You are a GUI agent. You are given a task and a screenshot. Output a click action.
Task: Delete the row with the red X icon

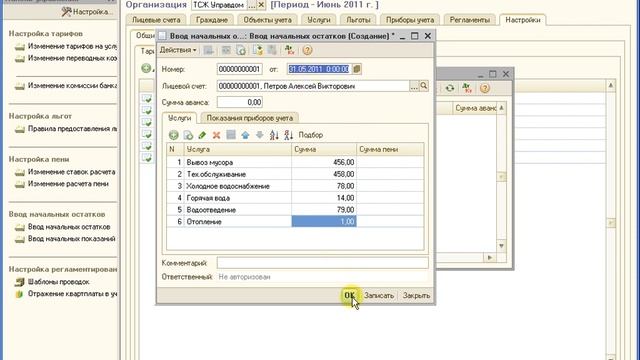coord(216,135)
